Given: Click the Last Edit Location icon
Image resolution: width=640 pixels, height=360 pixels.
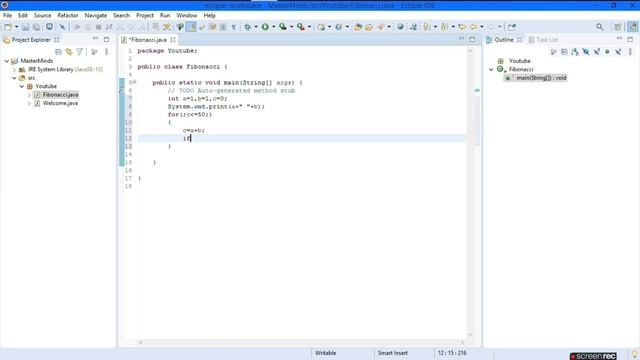Looking at the screenshot, I should 462,27.
